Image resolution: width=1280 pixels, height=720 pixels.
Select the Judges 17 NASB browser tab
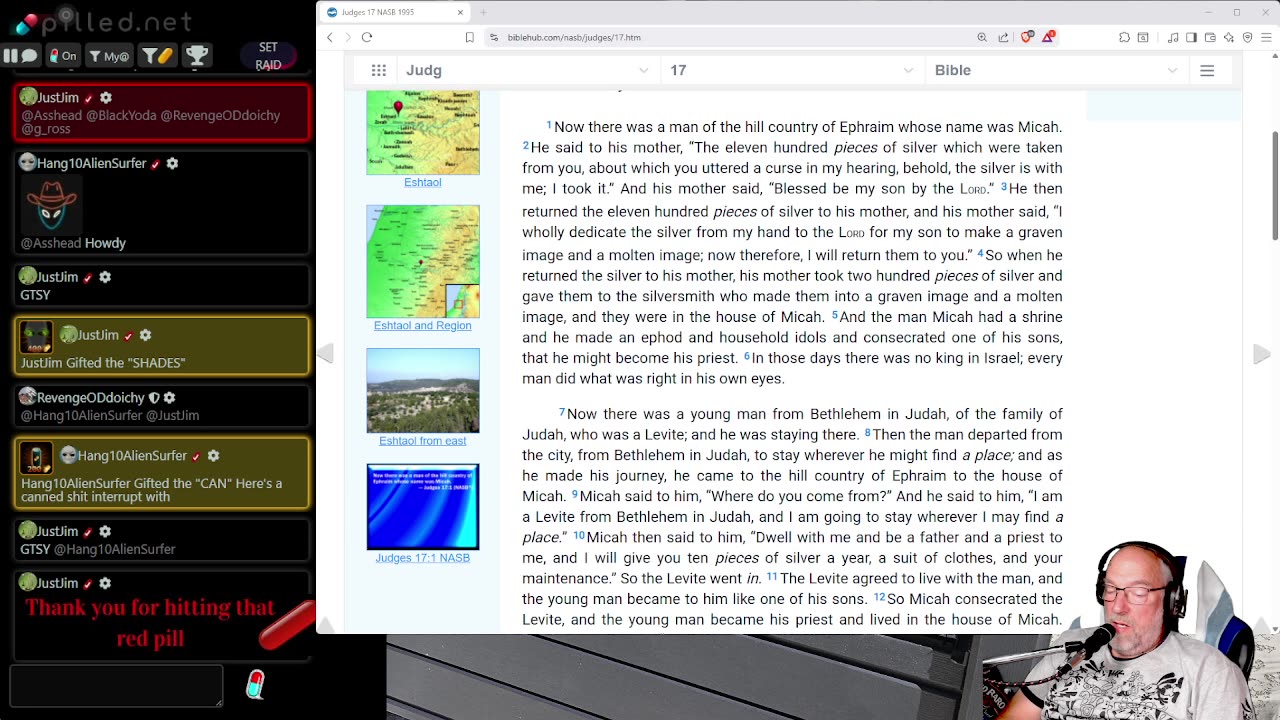(x=396, y=12)
